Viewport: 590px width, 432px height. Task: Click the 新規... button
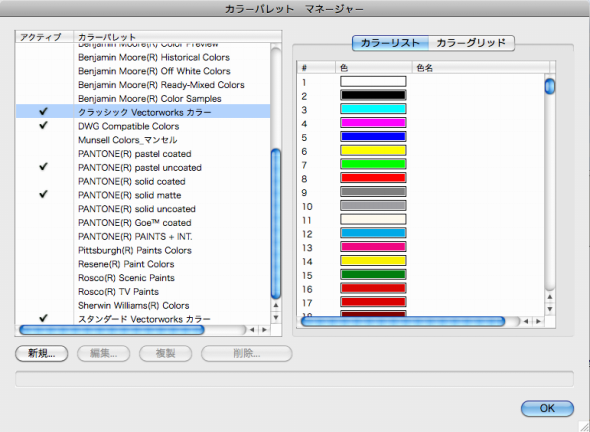[x=42, y=354]
